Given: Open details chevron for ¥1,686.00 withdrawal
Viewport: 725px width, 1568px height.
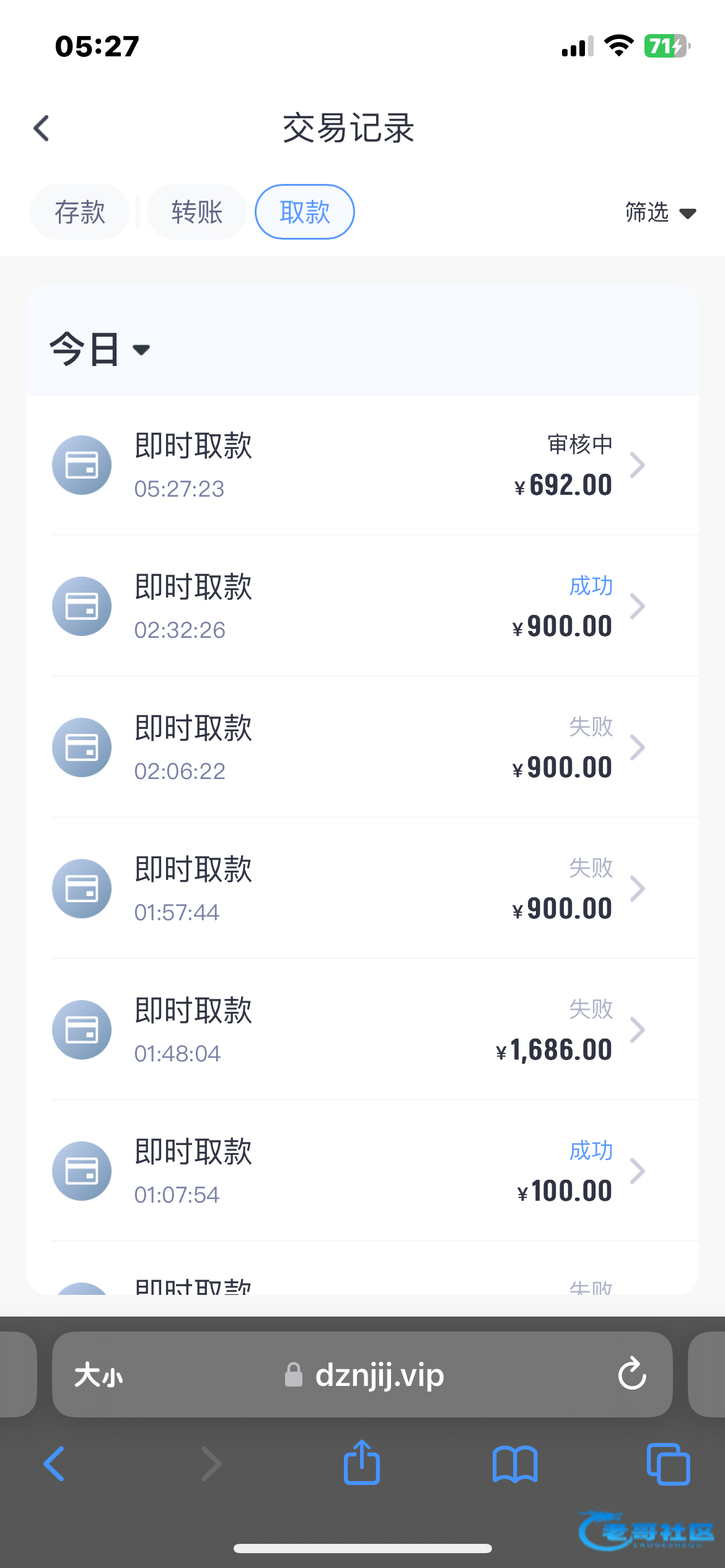Looking at the screenshot, I should [x=638, y=1030].
